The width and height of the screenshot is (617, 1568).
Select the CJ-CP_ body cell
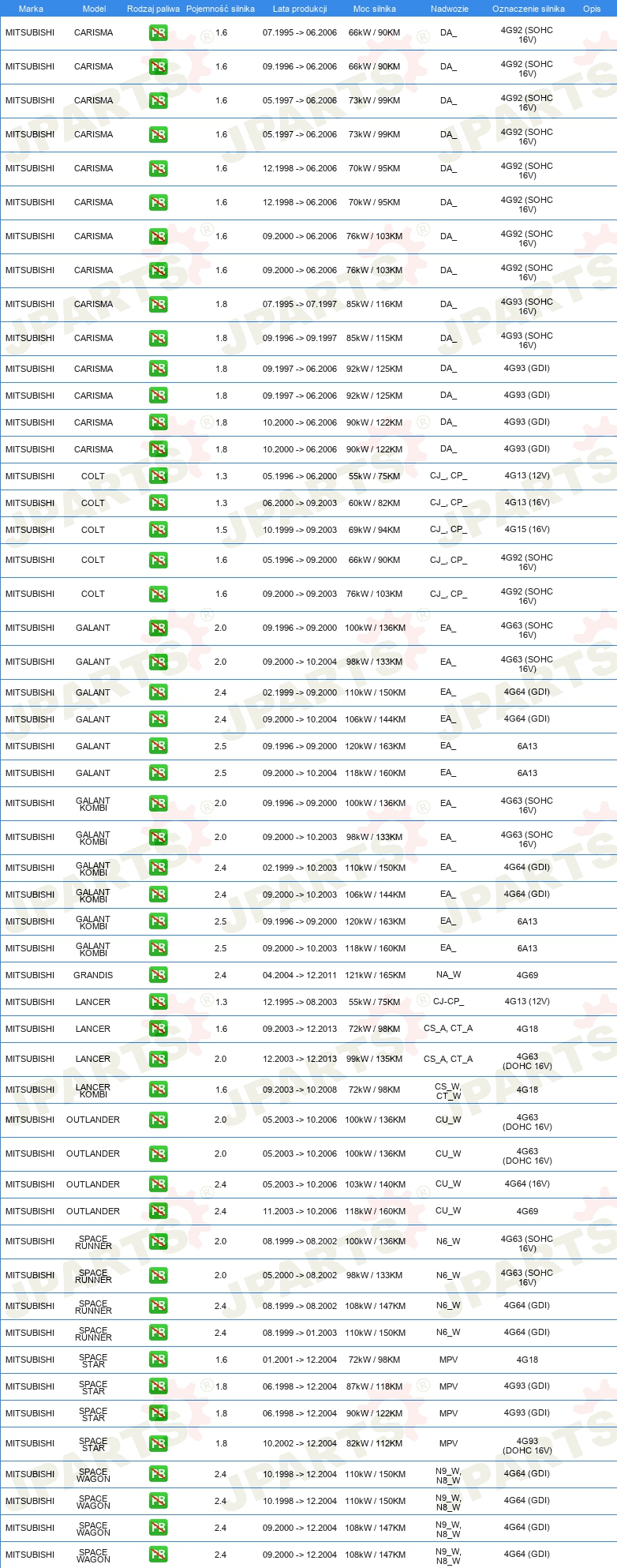pyautogui.click(x=448, y=1002)
